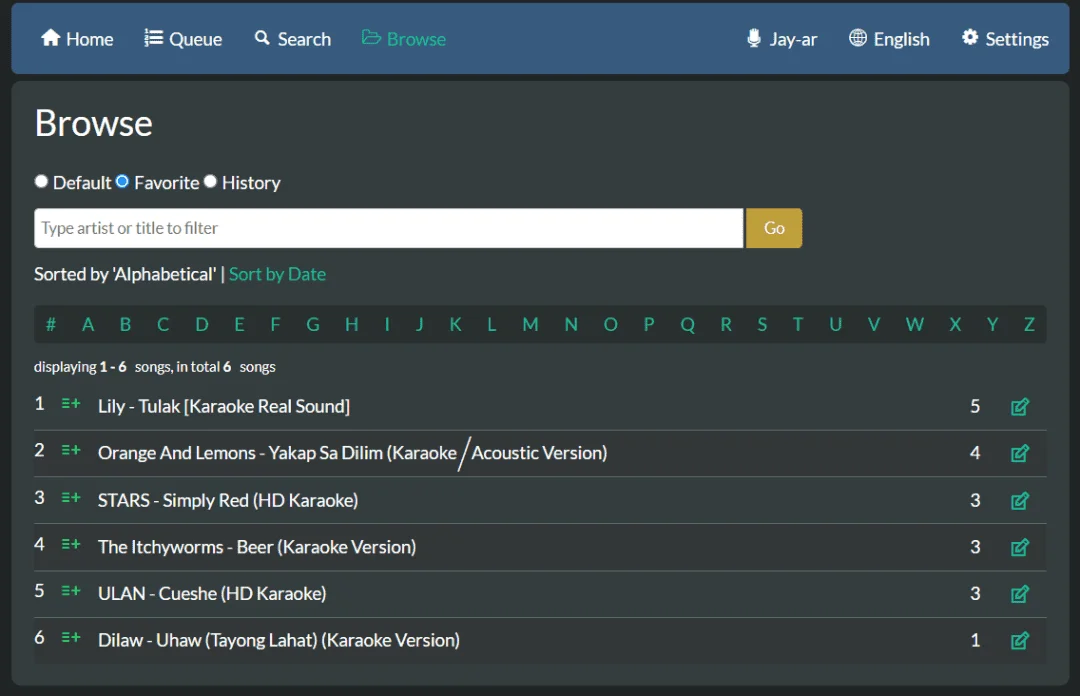Change the English language setting

[889, 39]
